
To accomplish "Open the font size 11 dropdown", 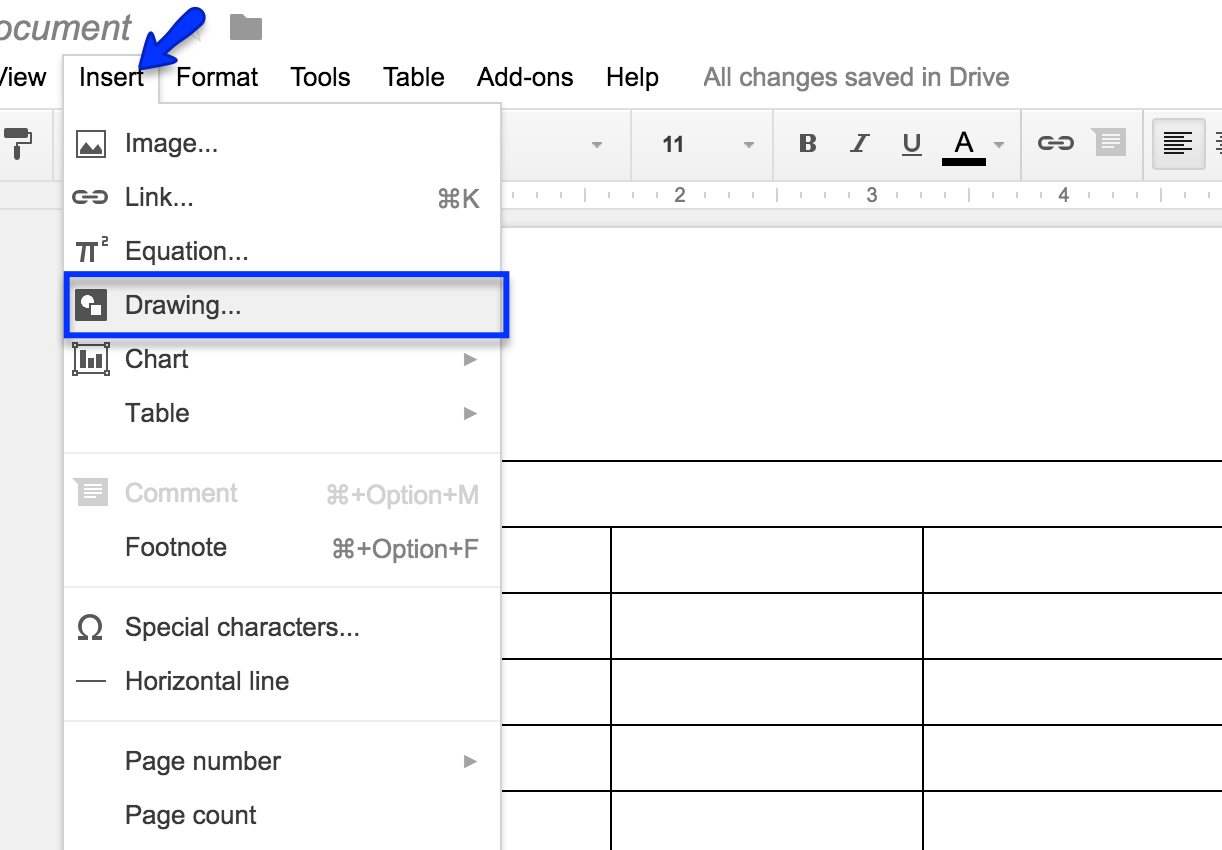I will 705,144.
